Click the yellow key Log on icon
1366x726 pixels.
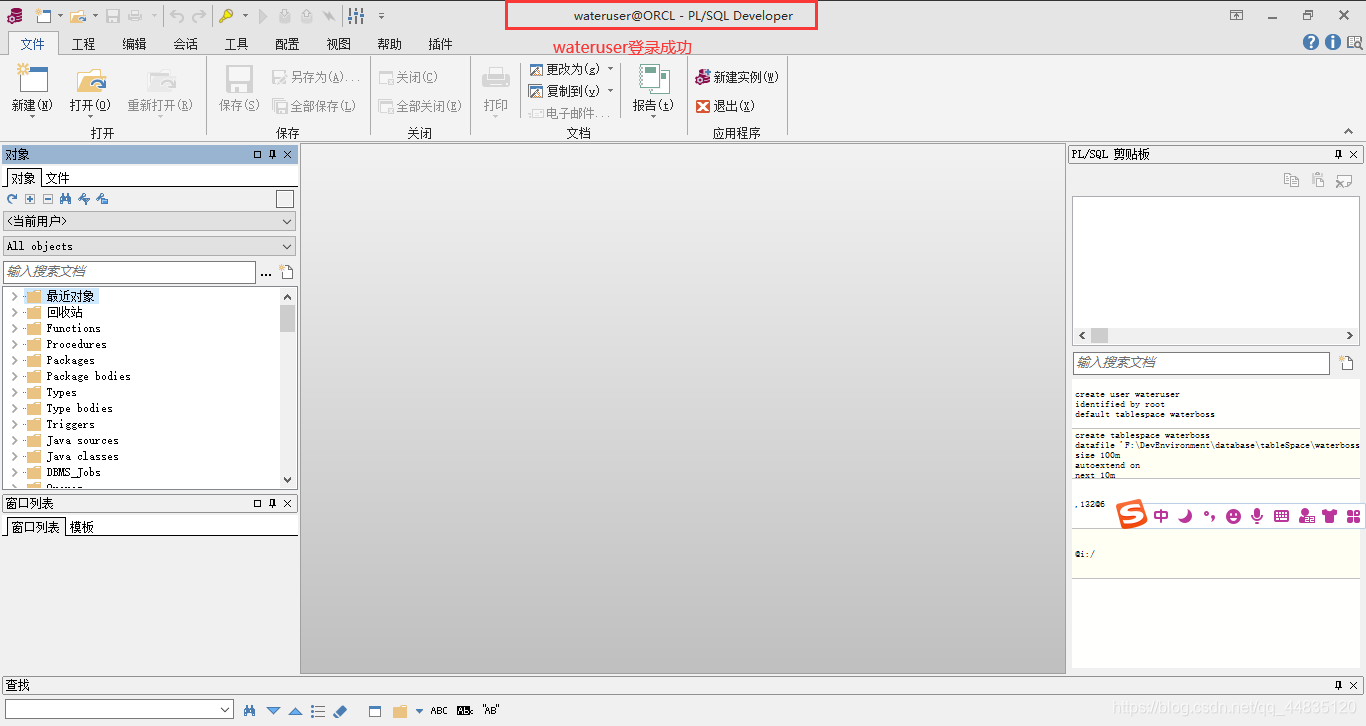[x=227, y=15]
